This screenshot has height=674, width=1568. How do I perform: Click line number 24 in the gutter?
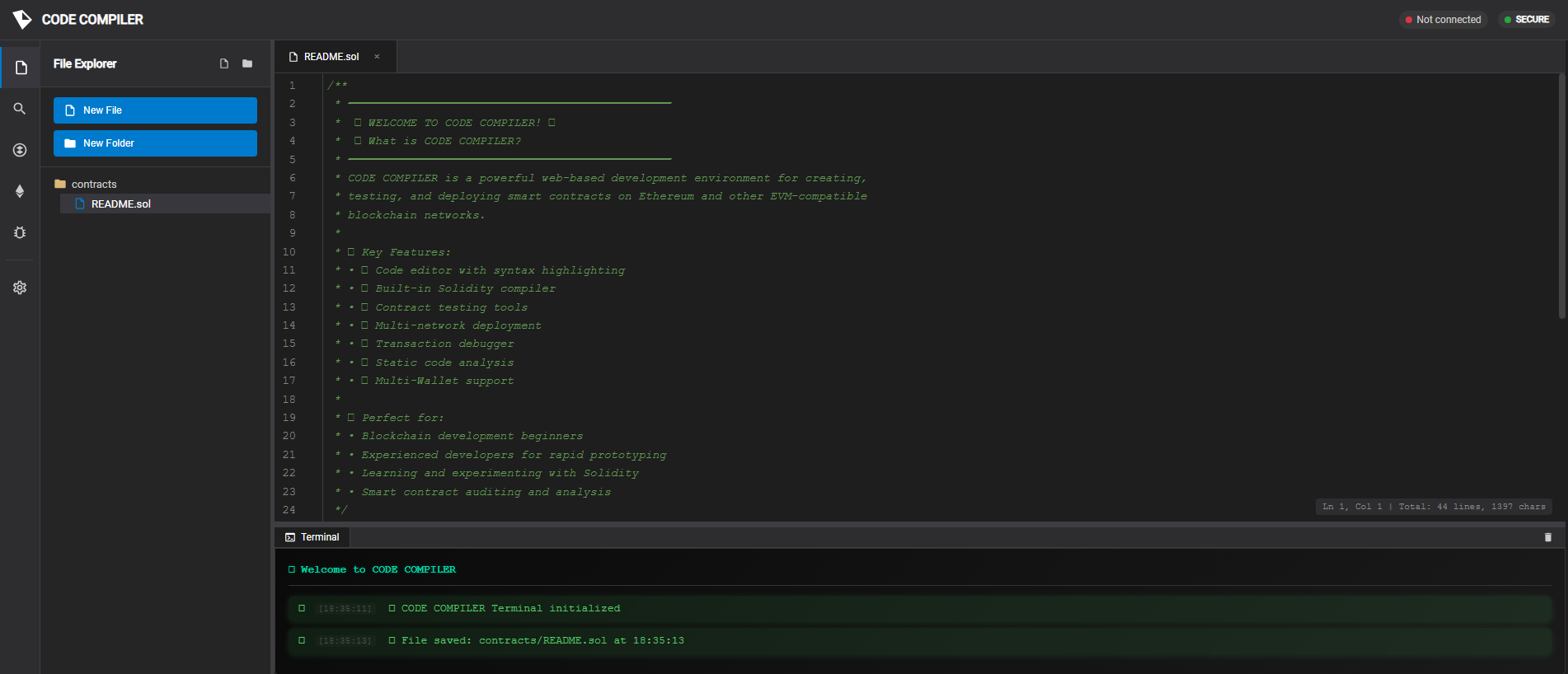pos(289,510)
